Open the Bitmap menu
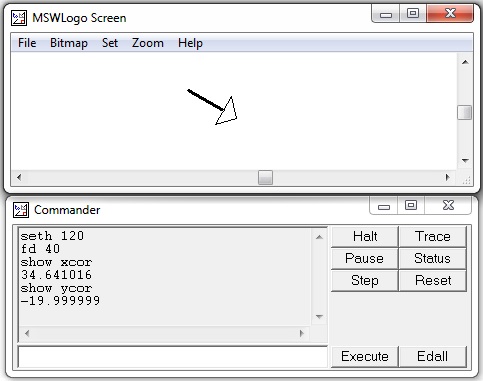 69,43
